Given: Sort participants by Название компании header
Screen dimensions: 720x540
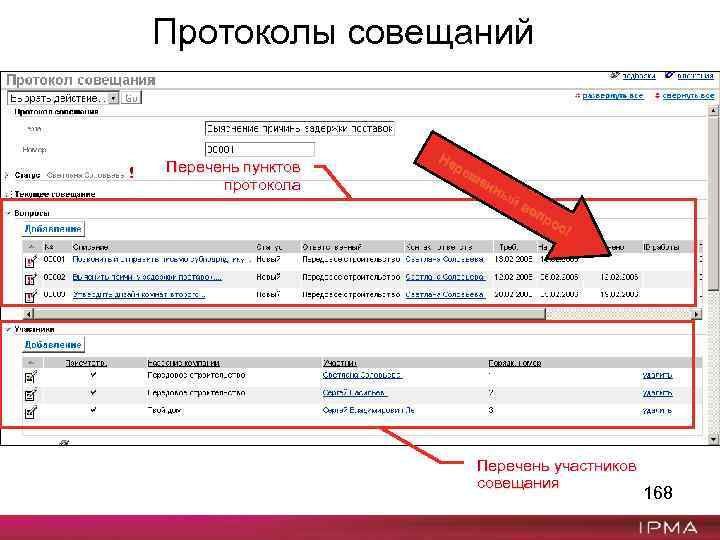Looking at the screenshot, I should pyautogui.click(x=183, y=363).
